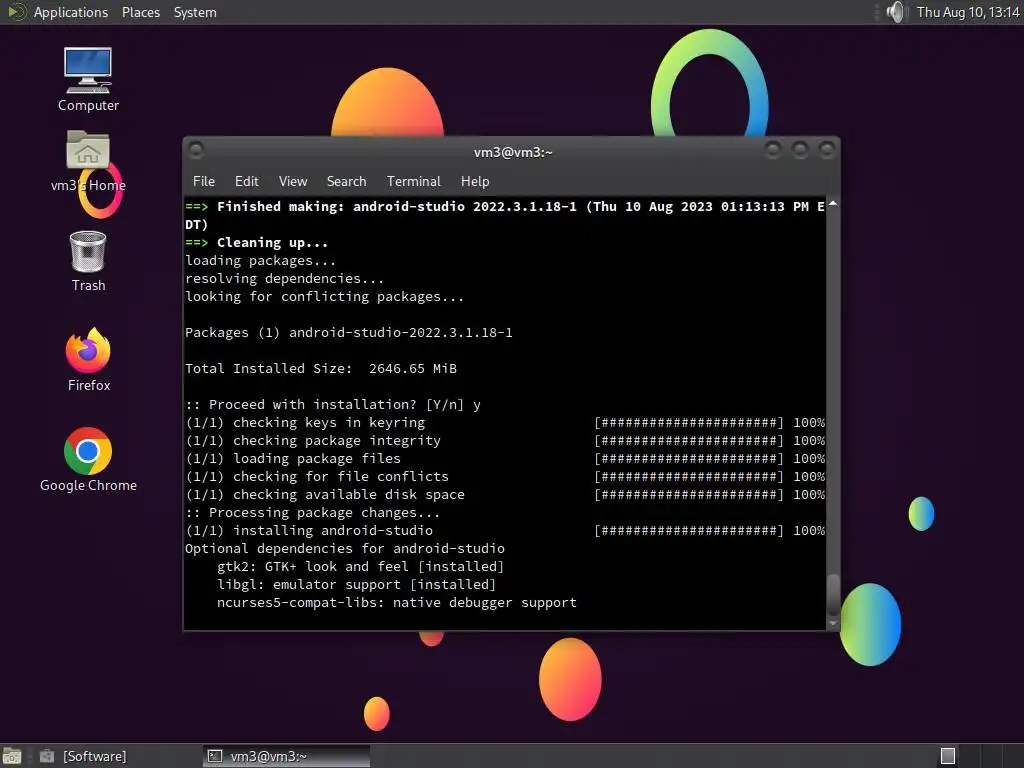1024x768 pixels.
Task: Click 'gtk2: GTK+ look and feel [installed]'
Action: pyautogui.click(x=360, y=566)
